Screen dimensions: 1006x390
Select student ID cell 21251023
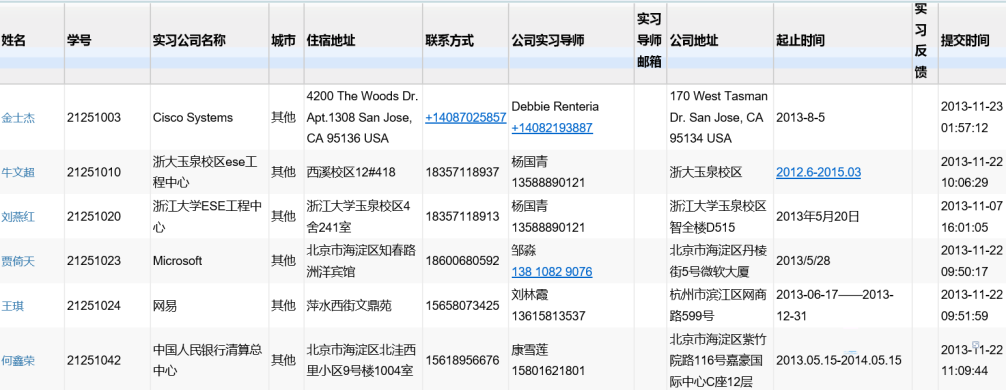(x=94, y=261)
